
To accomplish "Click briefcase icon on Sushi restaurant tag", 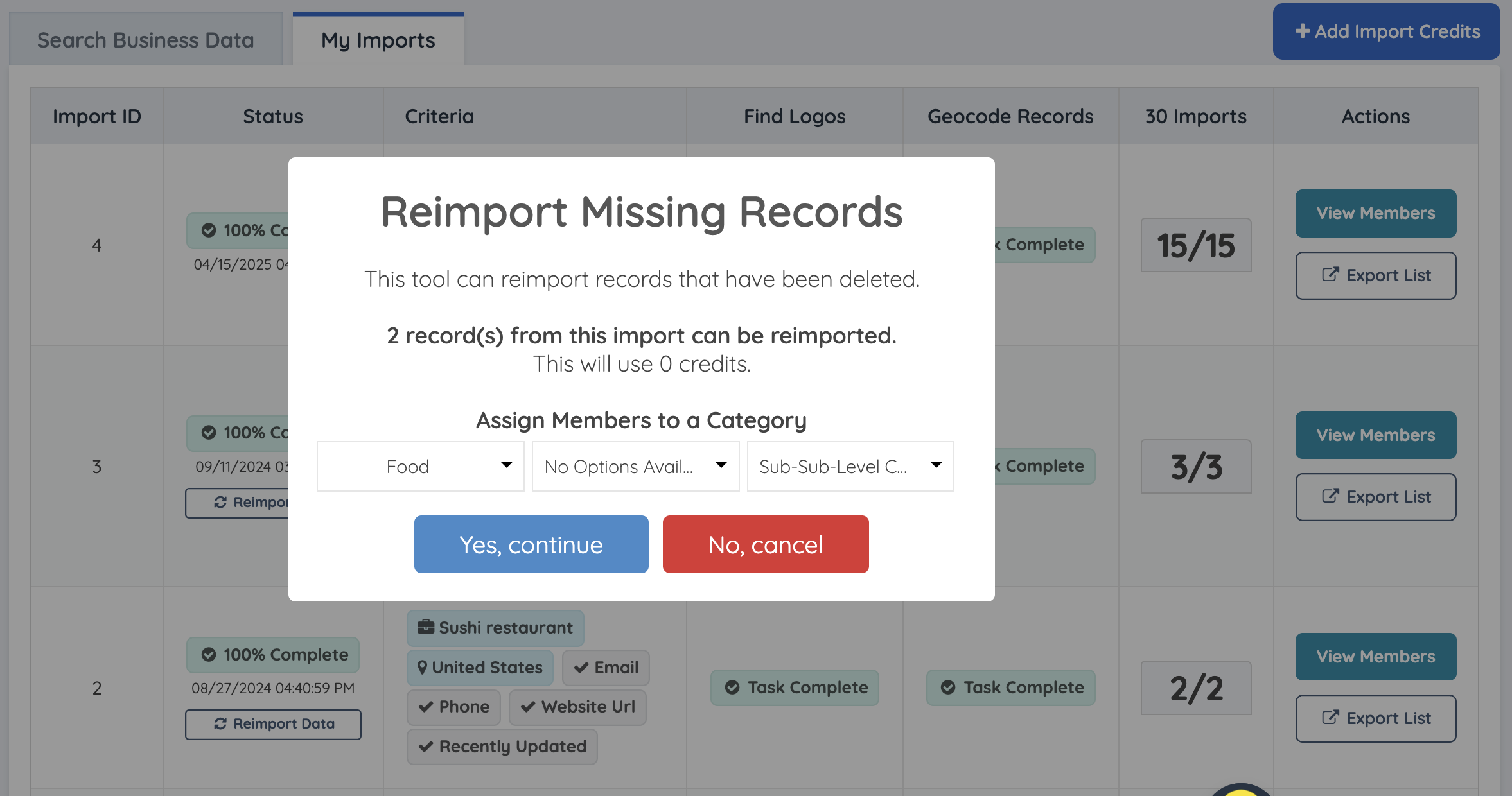I will 425,627.
